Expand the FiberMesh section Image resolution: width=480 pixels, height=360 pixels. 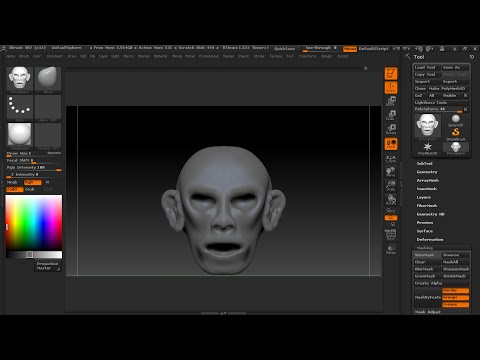427,206
